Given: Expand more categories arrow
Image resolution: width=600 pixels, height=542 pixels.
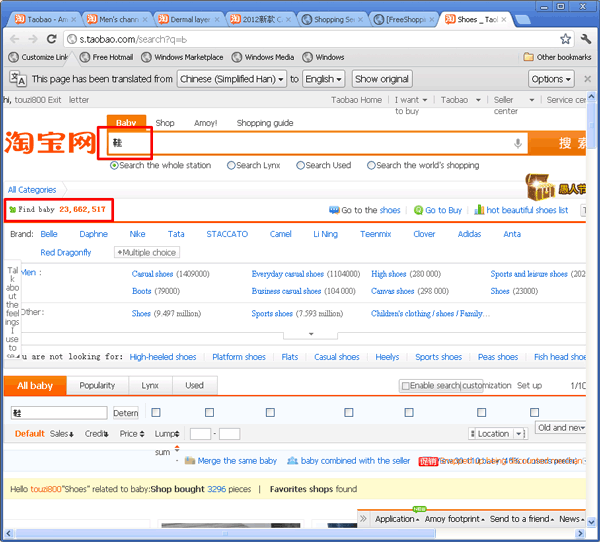Looking at the screenshot, I should click(x=311, y=335).
